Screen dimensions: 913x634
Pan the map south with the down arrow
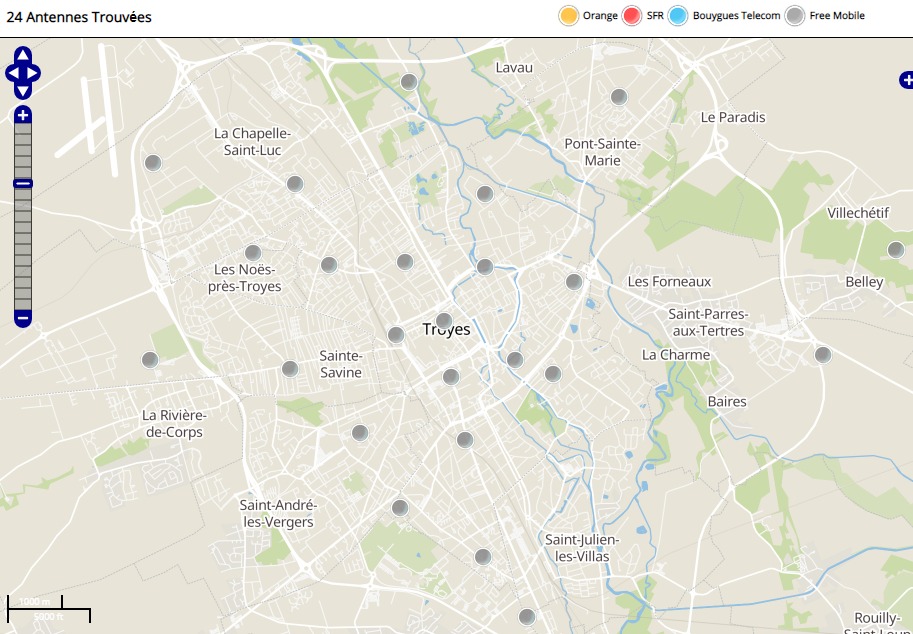[23, 91]
